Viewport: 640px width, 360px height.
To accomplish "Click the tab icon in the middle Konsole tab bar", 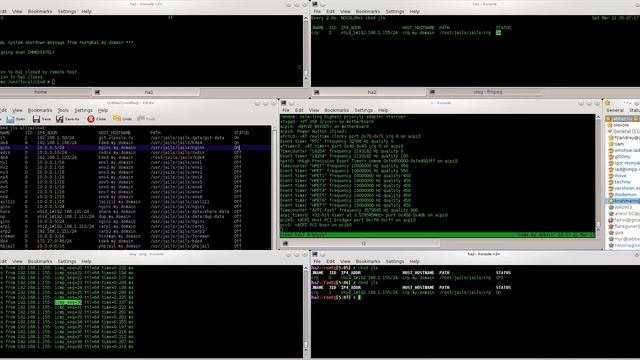I will tap(285, 243).
